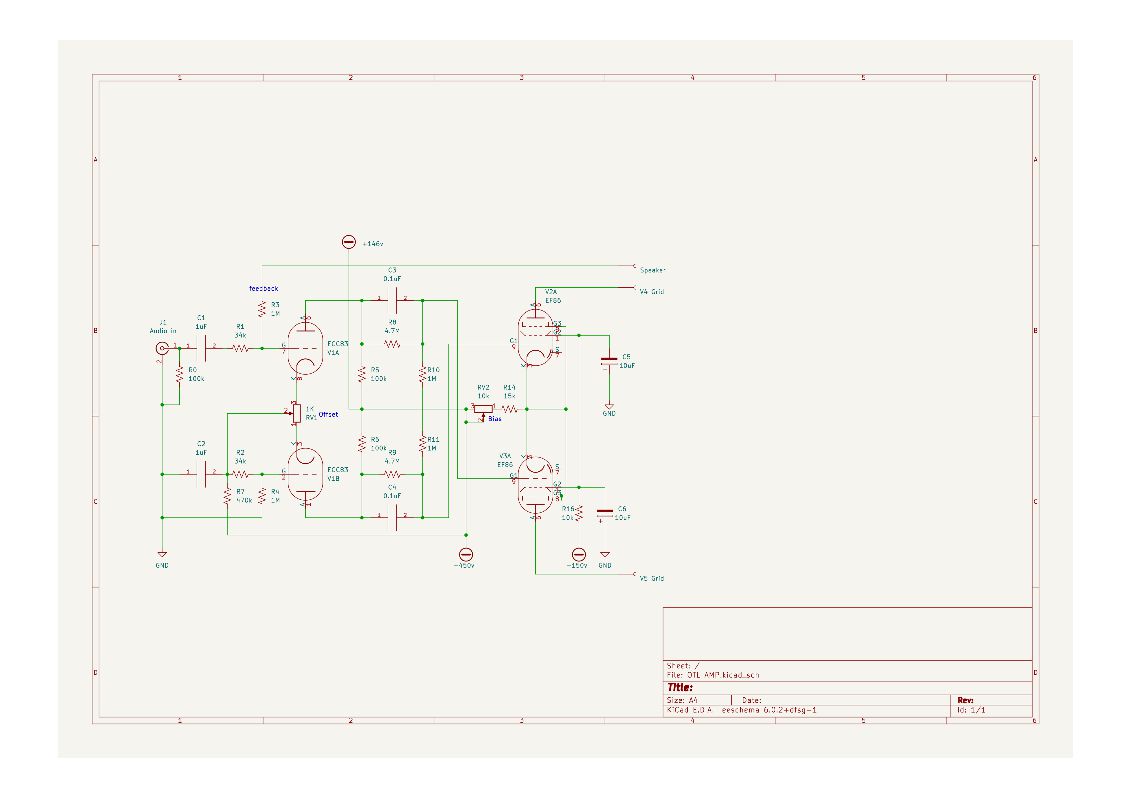1123x794 pixels.
Task: Select resistor R1 34k symbol
Action: [x=241, y=348]
